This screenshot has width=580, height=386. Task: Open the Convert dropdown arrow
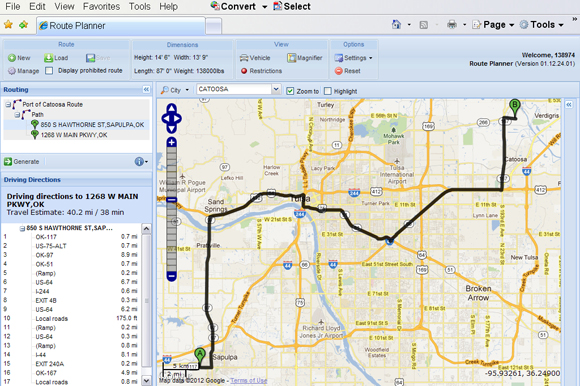(264, 7)
